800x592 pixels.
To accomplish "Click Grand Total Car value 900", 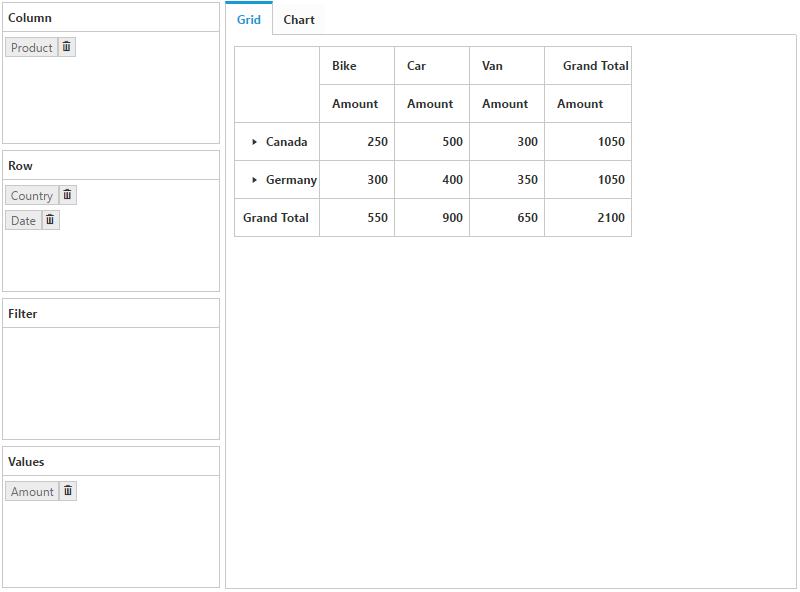I will [432, 218].
